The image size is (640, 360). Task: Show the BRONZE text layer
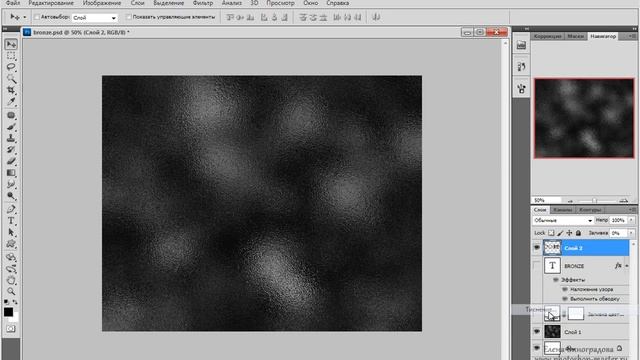pos(537,266)
